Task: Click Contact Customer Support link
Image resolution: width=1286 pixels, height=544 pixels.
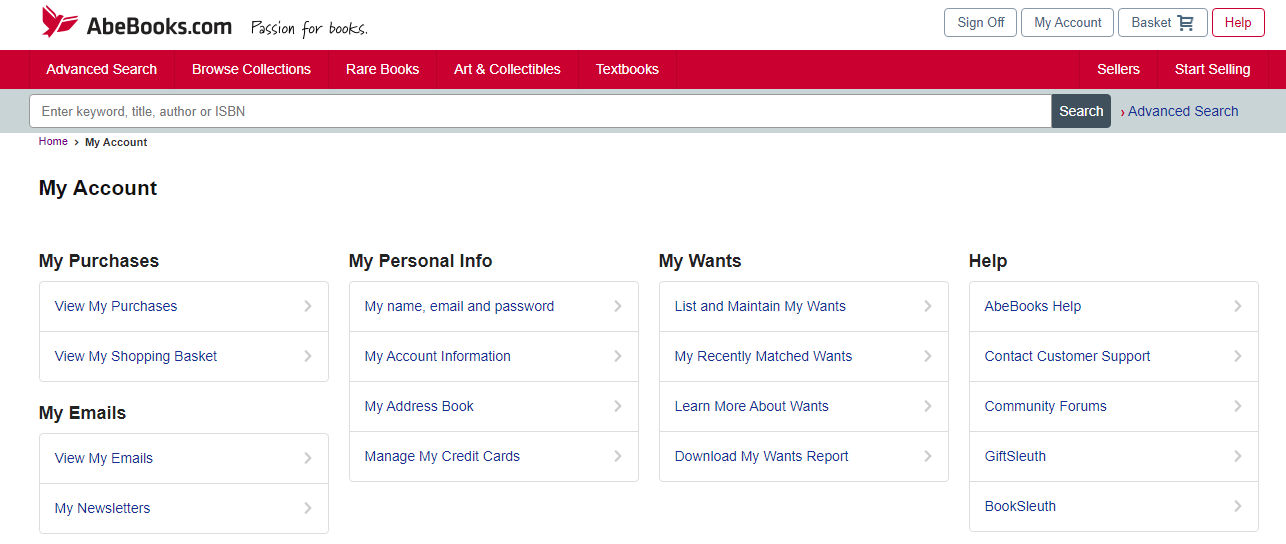Action: [1067, 356]
